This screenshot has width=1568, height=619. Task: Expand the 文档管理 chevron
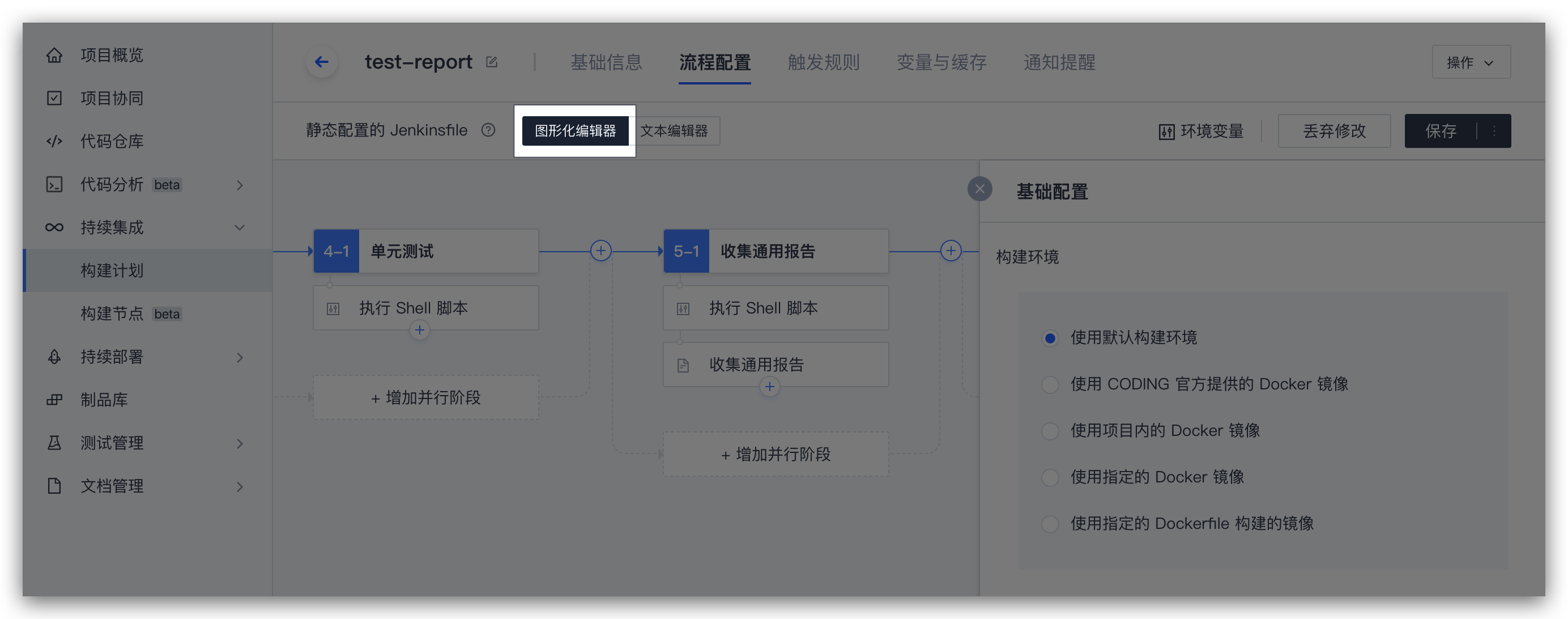coord(240,486)
